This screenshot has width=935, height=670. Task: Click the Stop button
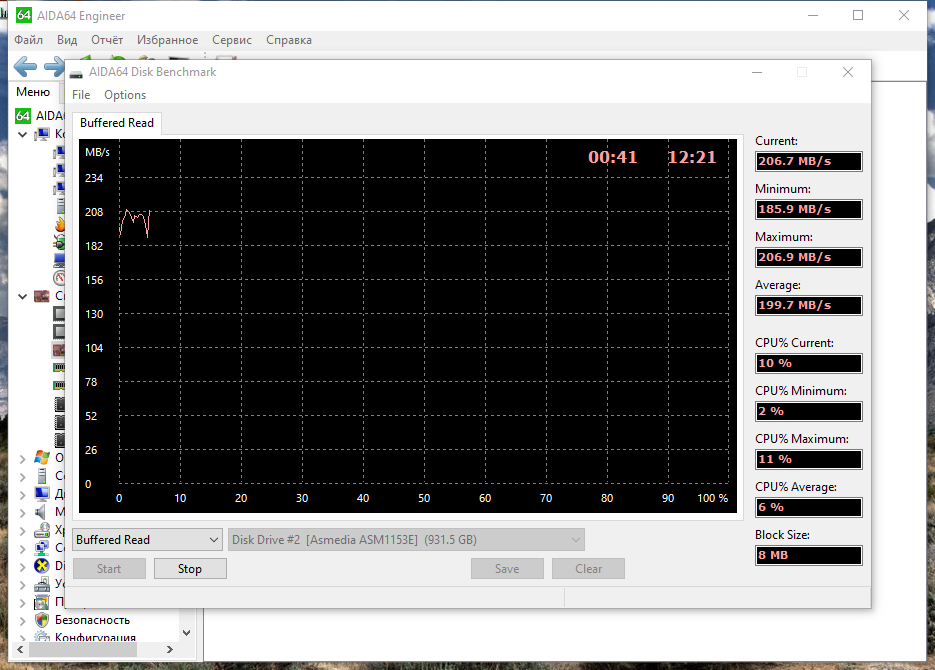tap(190, 569)
